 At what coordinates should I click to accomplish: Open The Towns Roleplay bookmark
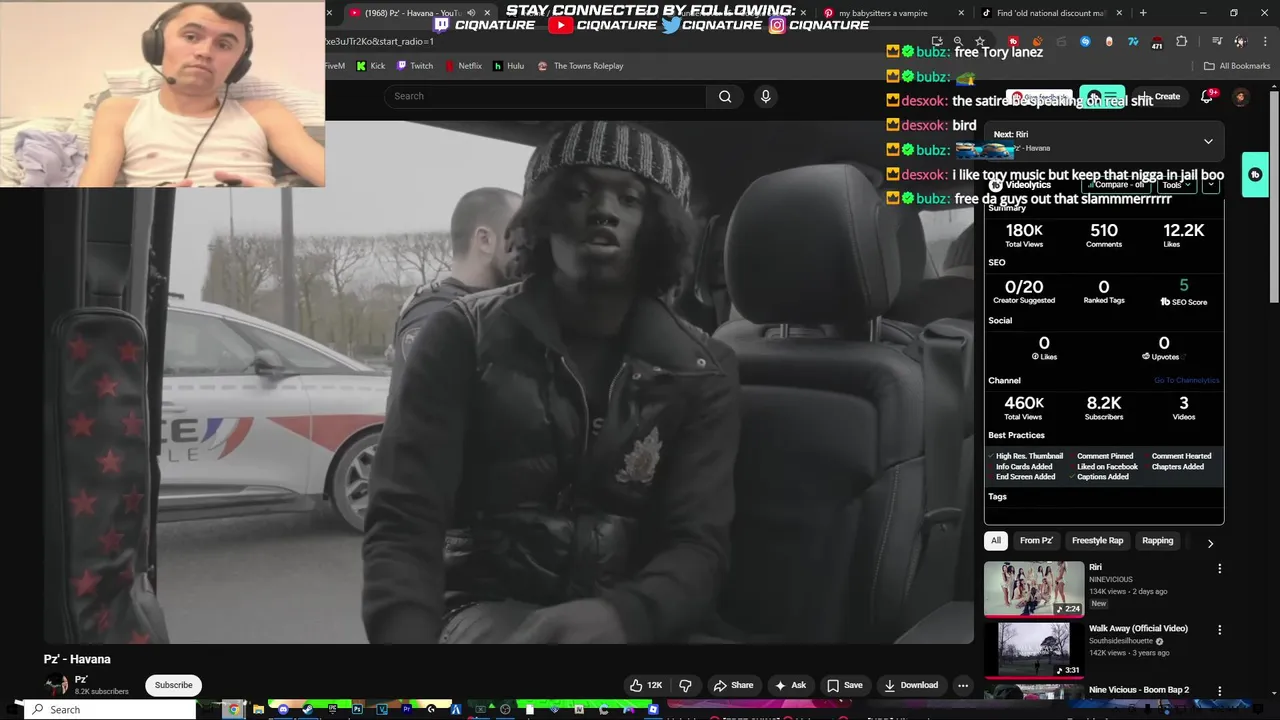click(x=580, y=66)
